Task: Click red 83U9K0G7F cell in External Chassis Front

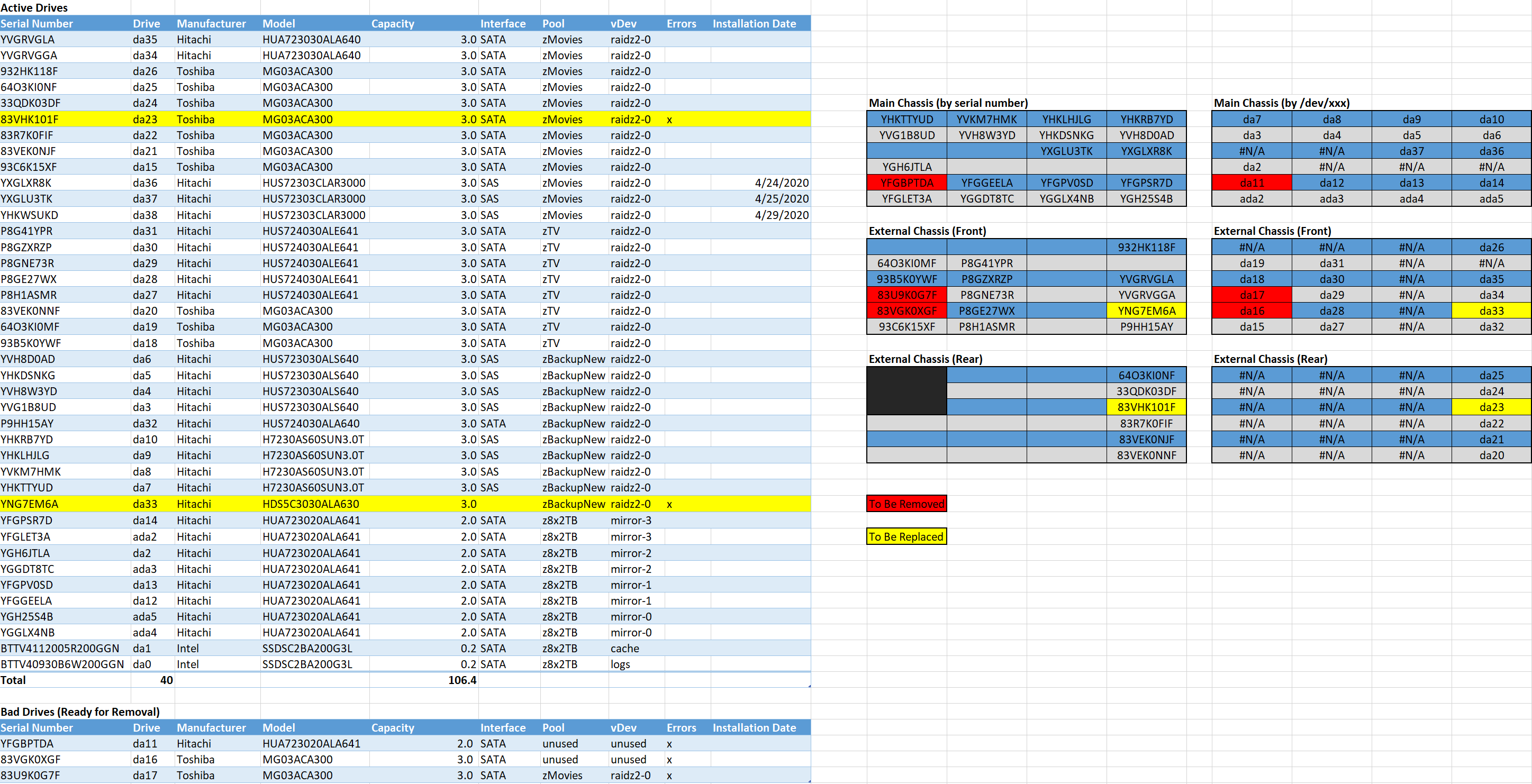Action: 907,295
